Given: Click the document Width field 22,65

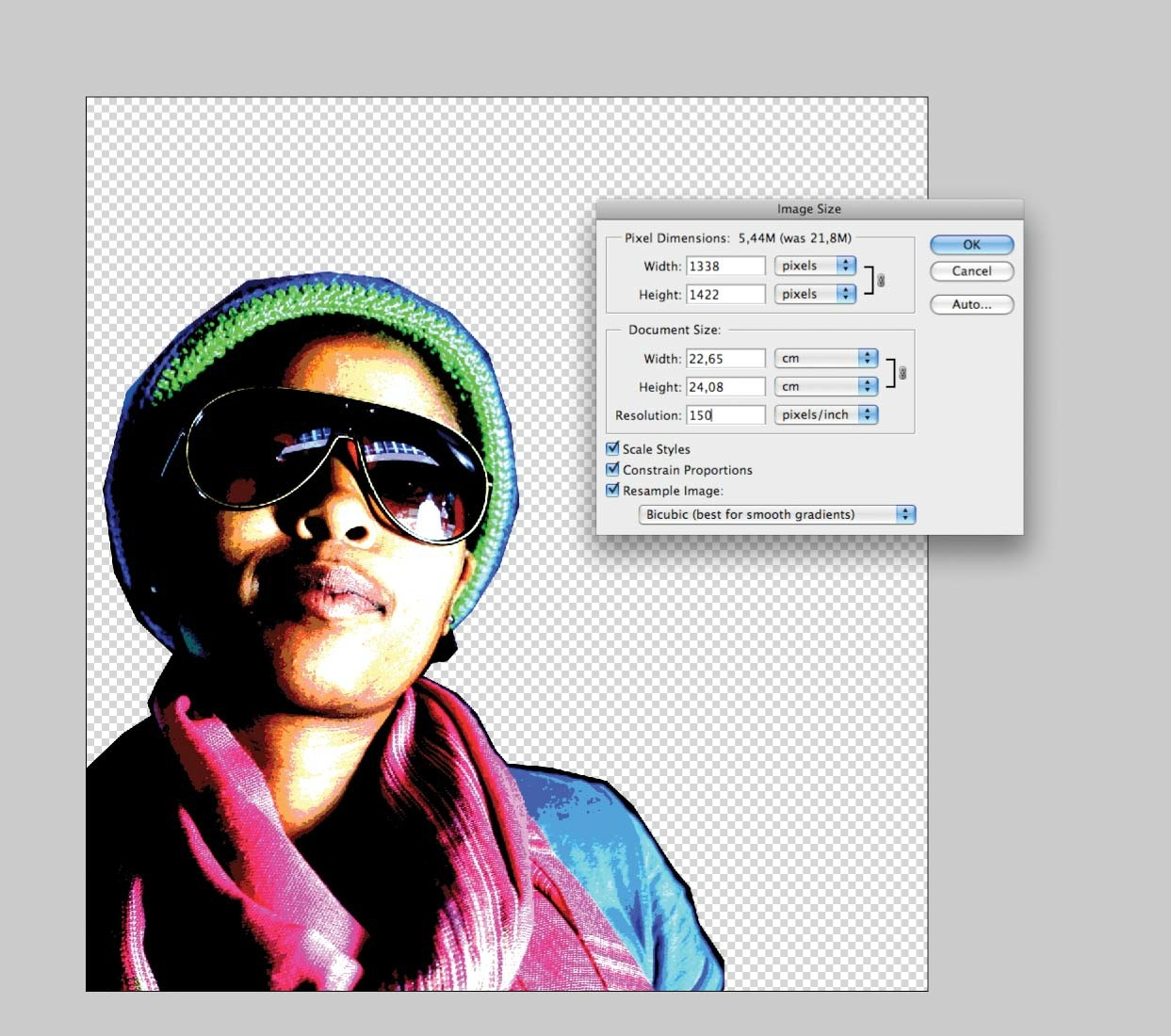Looking at the screenshot, I should (x=725, y=358).
